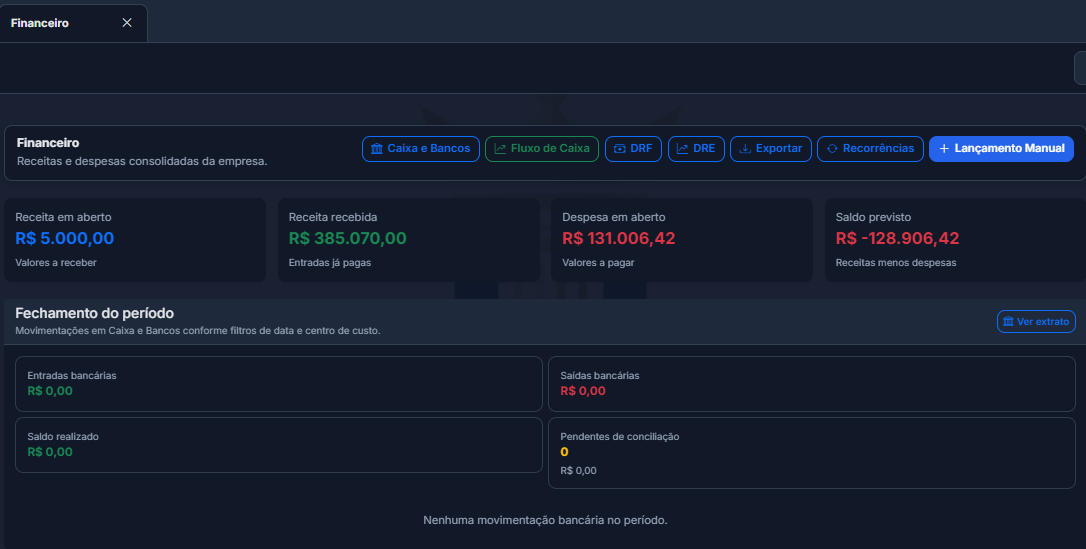Click the refresh icon on Recorrências
This screenshot has height=549, width=1086.
(x=832, y=149)
